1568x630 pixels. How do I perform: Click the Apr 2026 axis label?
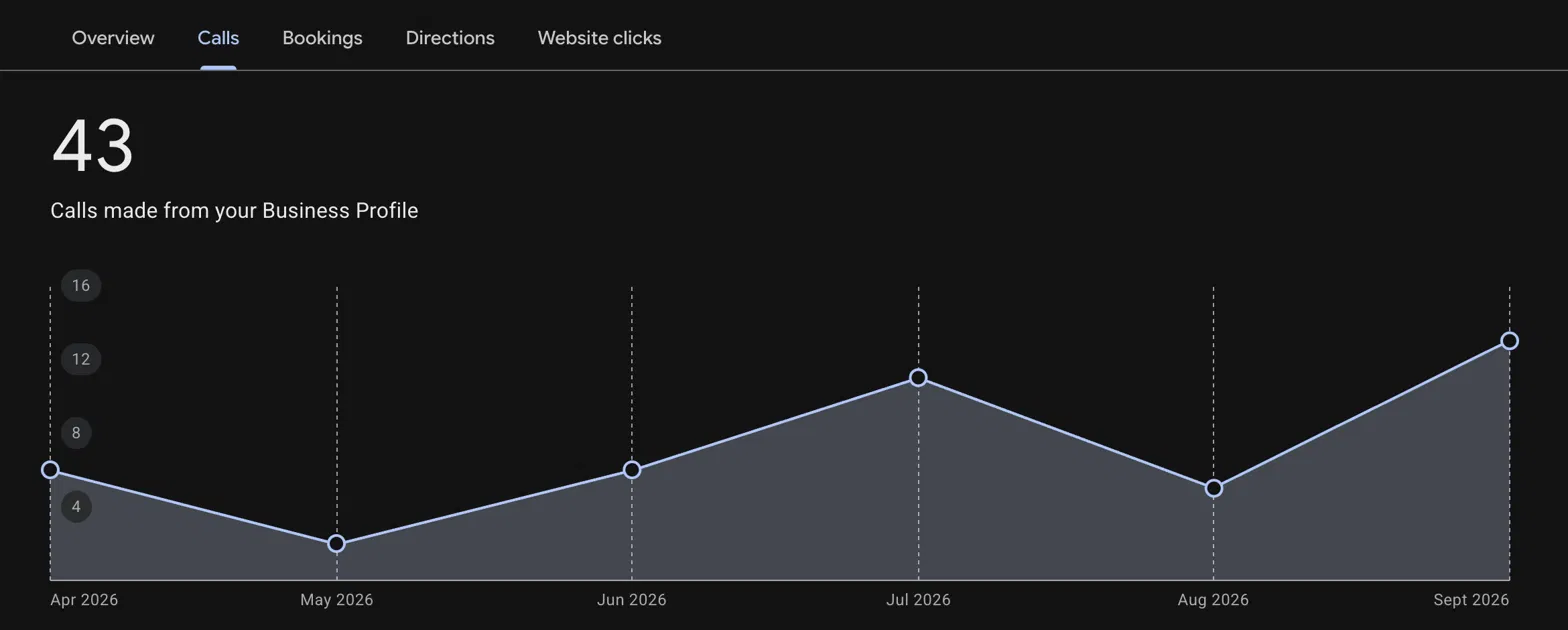tap(84, 600)
